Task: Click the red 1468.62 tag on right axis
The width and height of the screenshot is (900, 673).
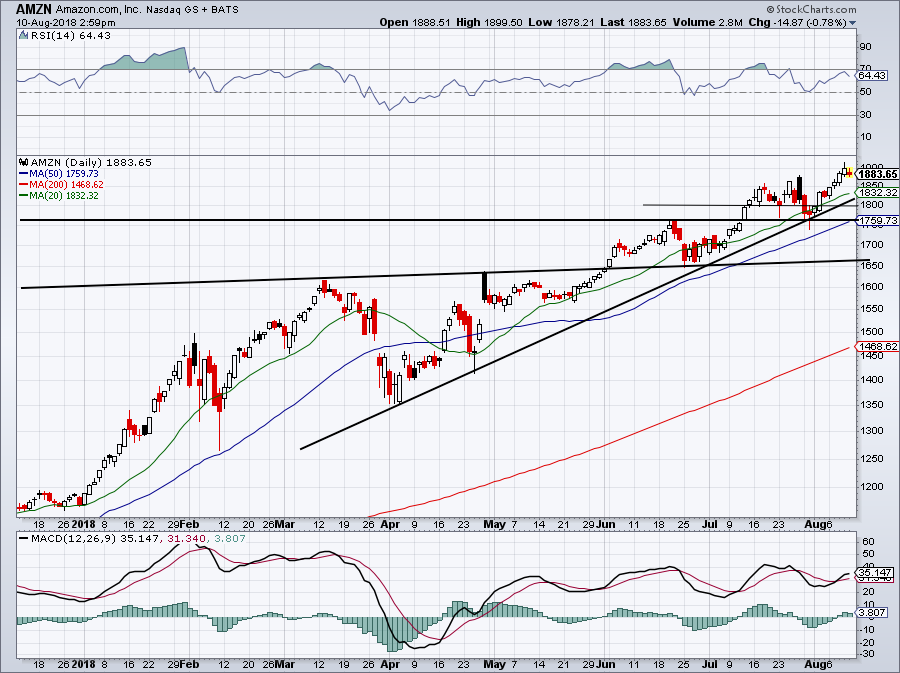Action: [877, 347]
